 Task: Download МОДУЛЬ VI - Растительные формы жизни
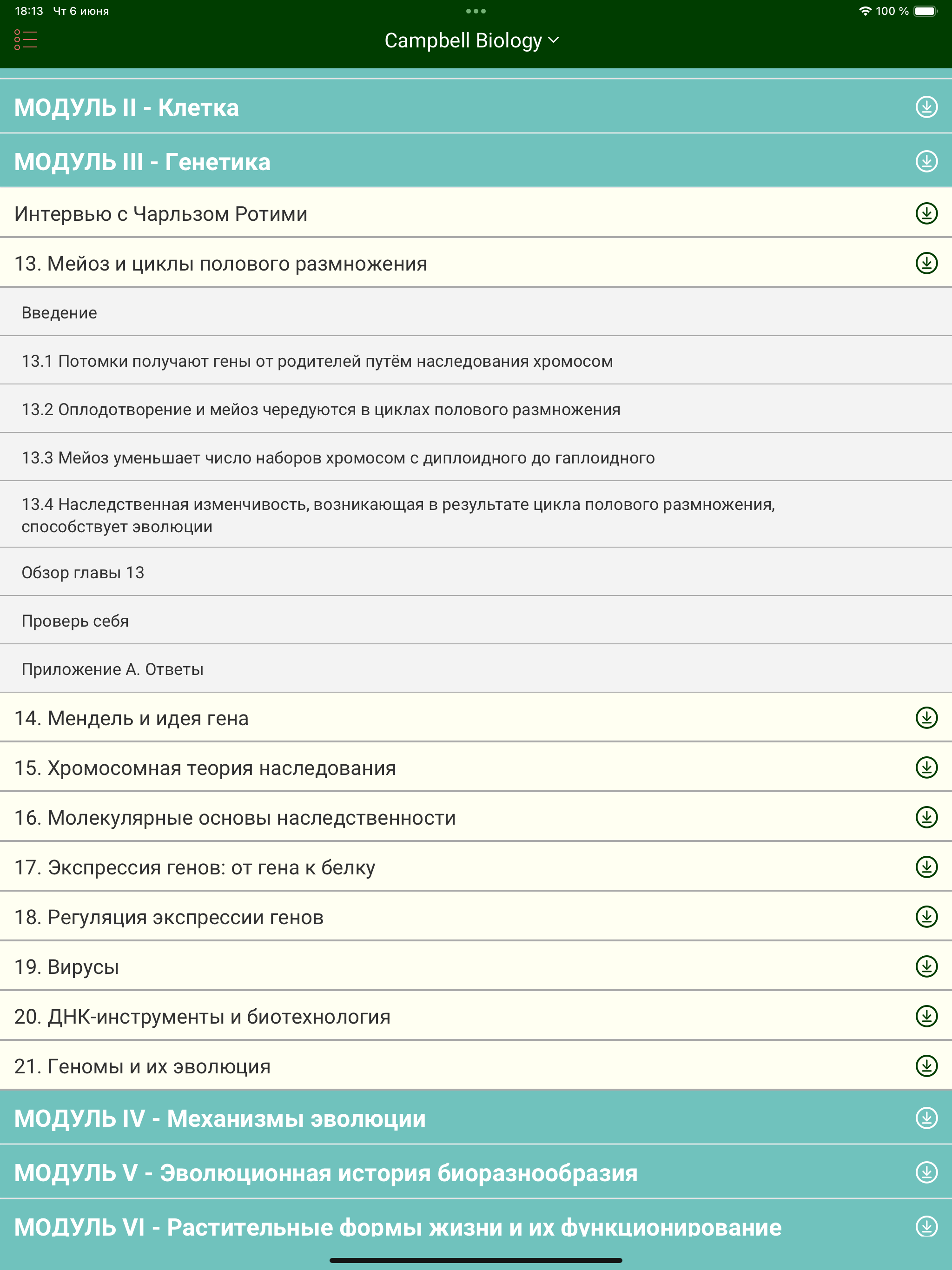926,1226
